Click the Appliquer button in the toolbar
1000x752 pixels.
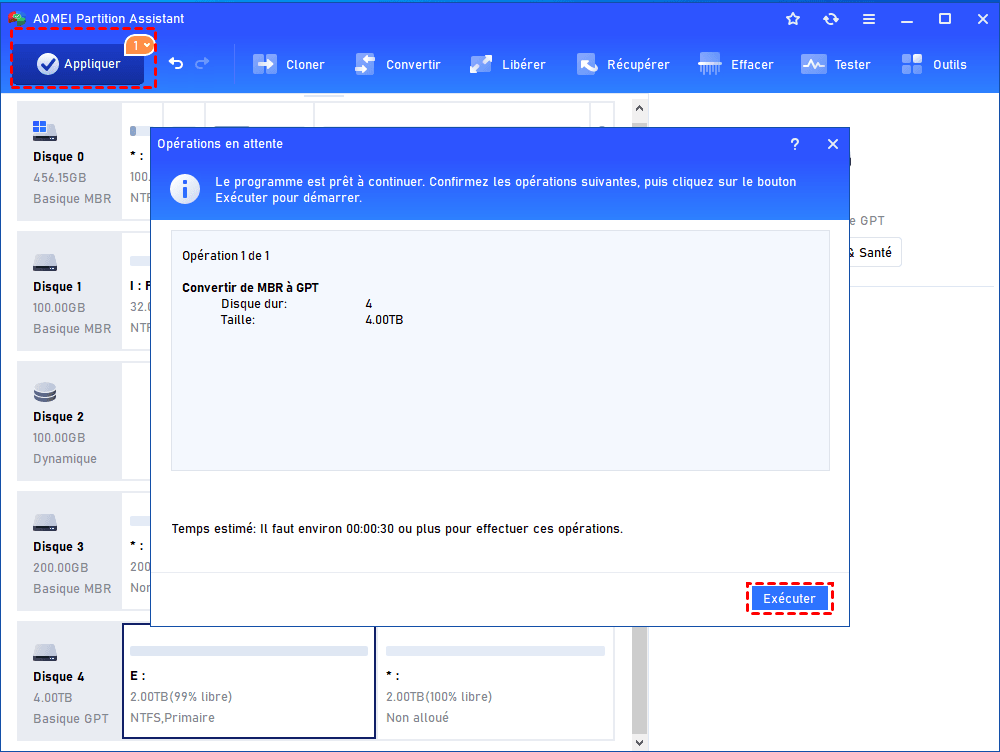[78, 64]
